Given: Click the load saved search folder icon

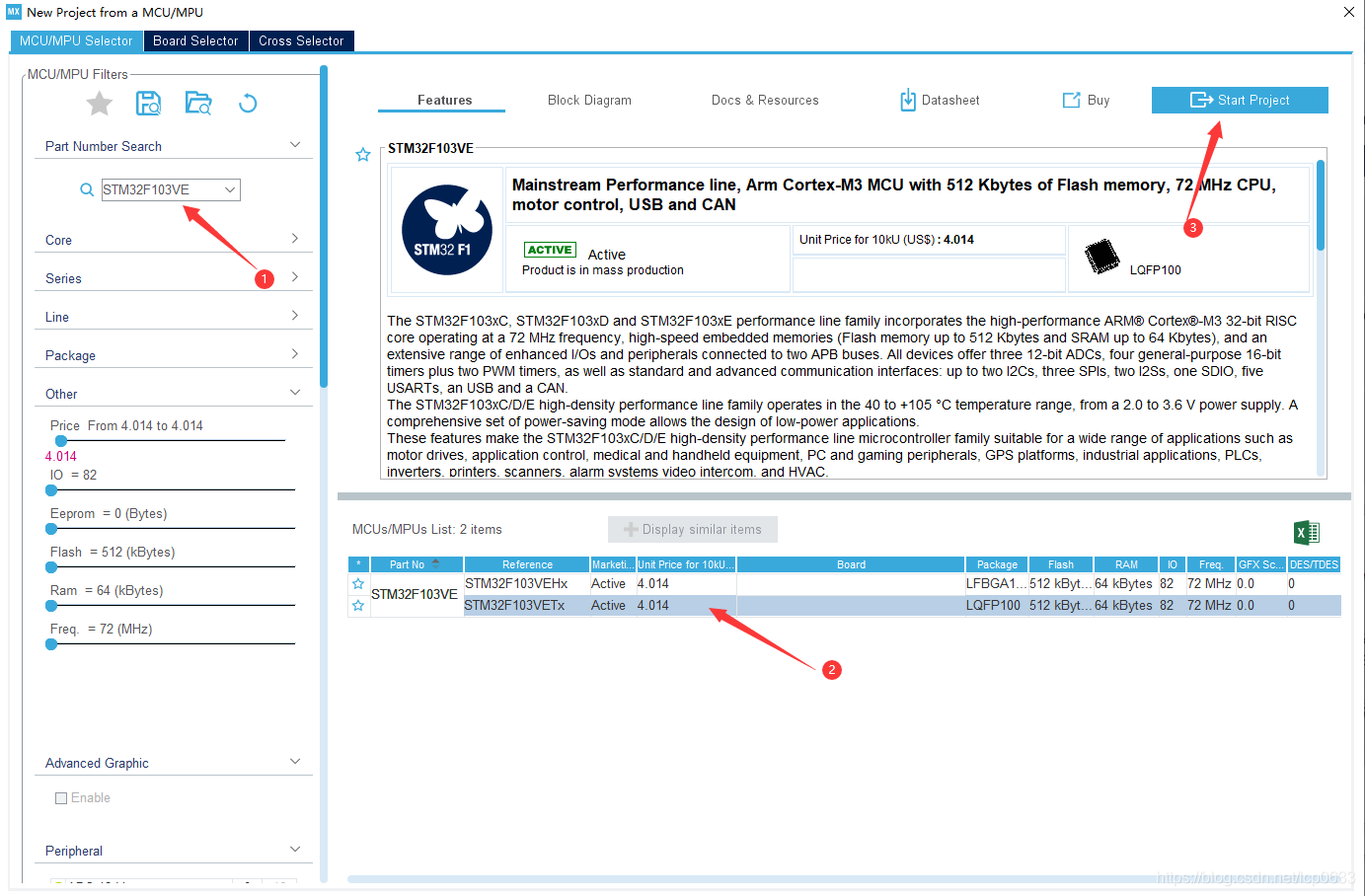Looking at the screenshot, I should (198, 103).
